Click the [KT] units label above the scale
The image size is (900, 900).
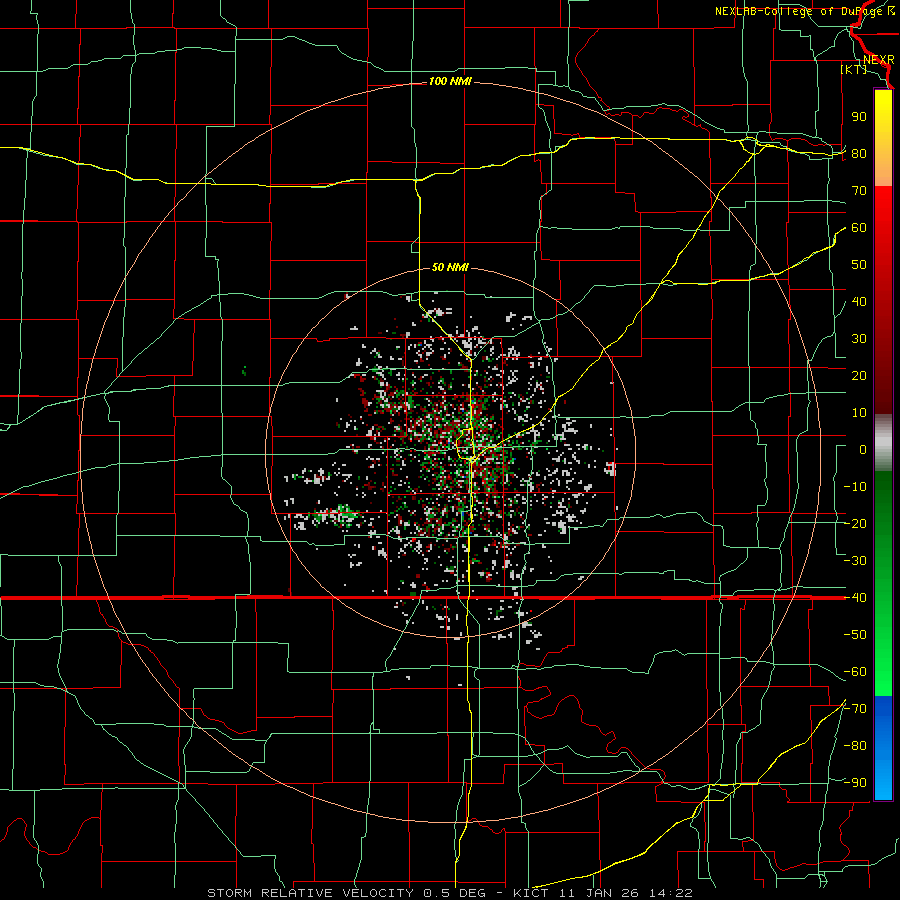click(x=854, y=69)
